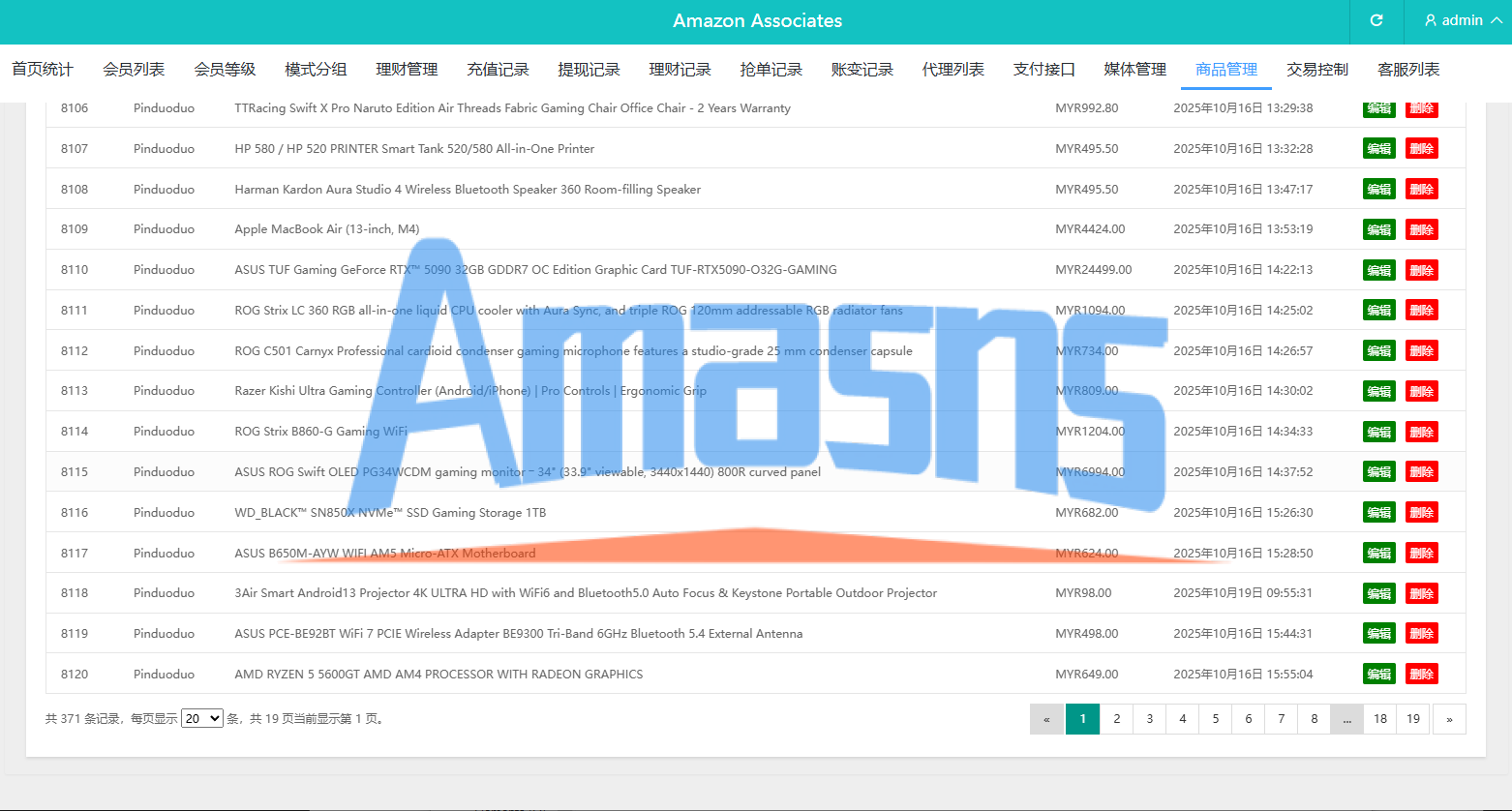This screenshot has width=1512, height=811.
Task: Delete product 8112 ROG Carnyx microphone
Action: 1422,350
